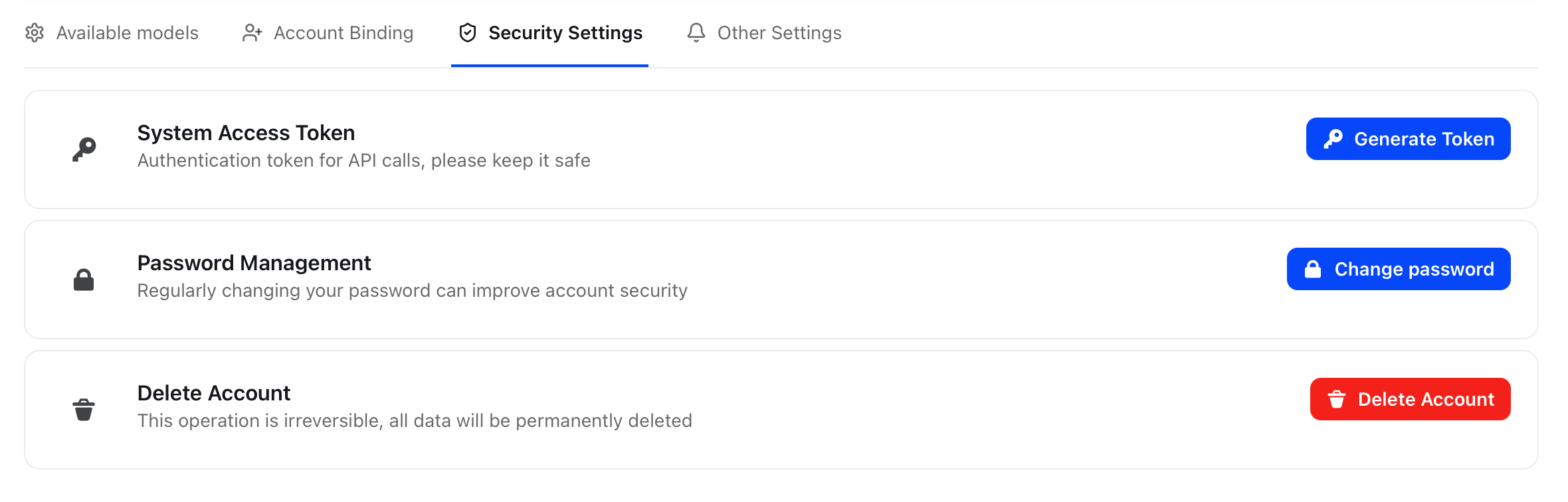The width and height of the screenshot is (1568, 502).
Task: Click the bell icon next to Other Settings
Action: click(x=696, y=33)
